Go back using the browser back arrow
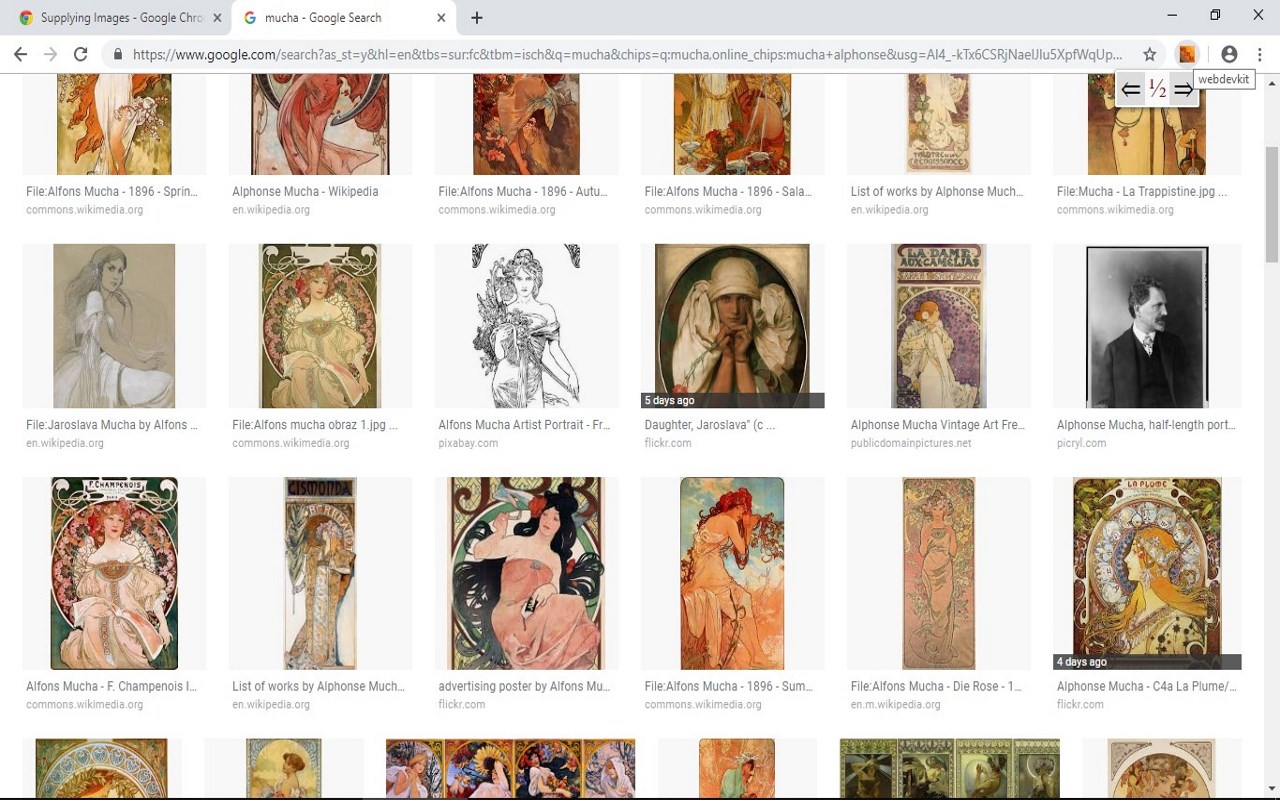1280x800 pixels. point(20,54)
